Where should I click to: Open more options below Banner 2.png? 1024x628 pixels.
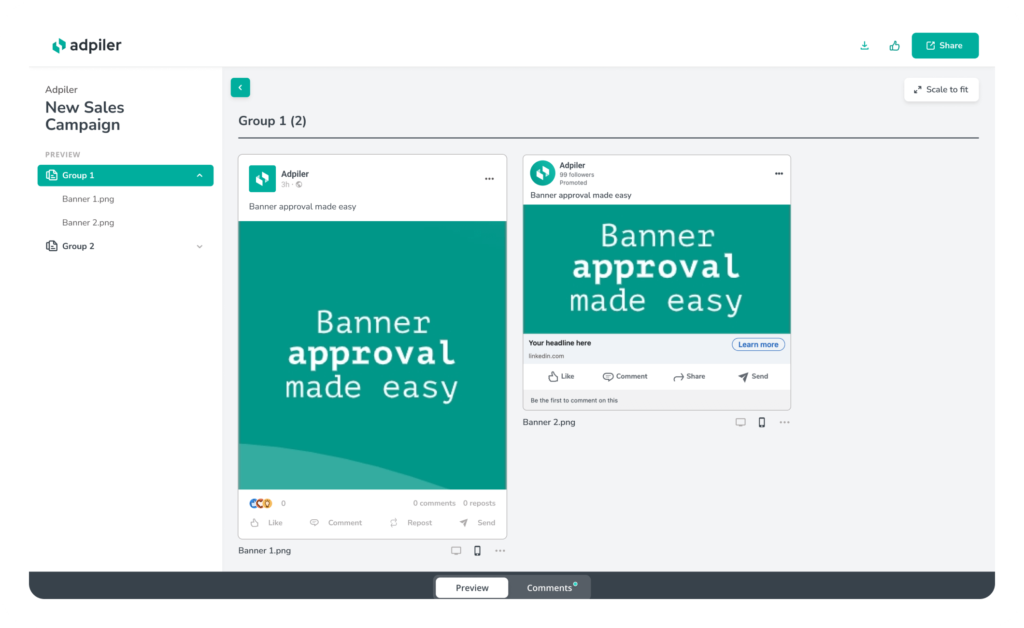[x=785, y=422]
